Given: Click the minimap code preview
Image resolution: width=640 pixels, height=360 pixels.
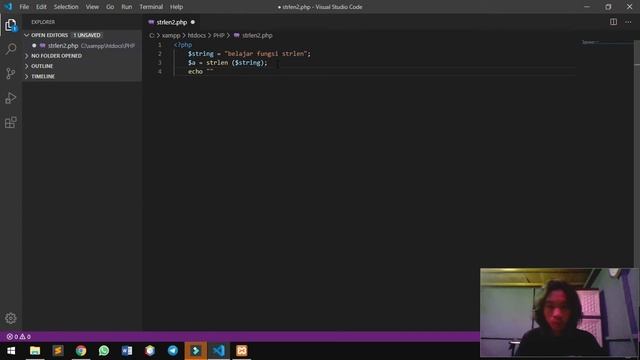Looking at the screenshot, I should click(x=590, y=42).
